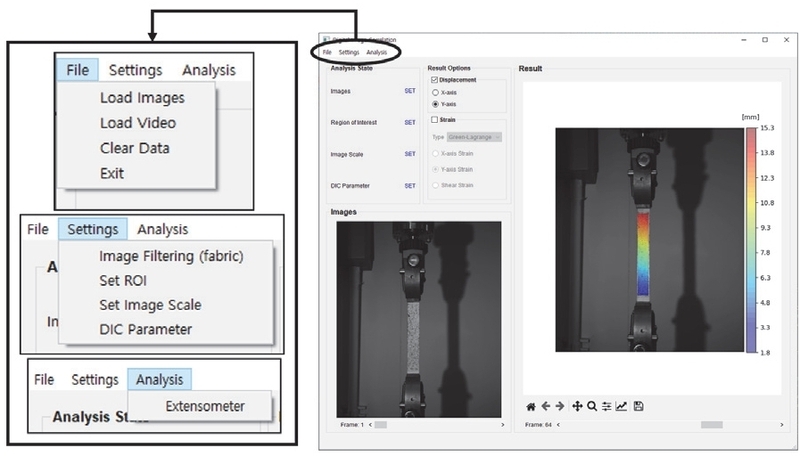
Task: Click right arrow of Images frame scrollbar
Action: [502, 425]
